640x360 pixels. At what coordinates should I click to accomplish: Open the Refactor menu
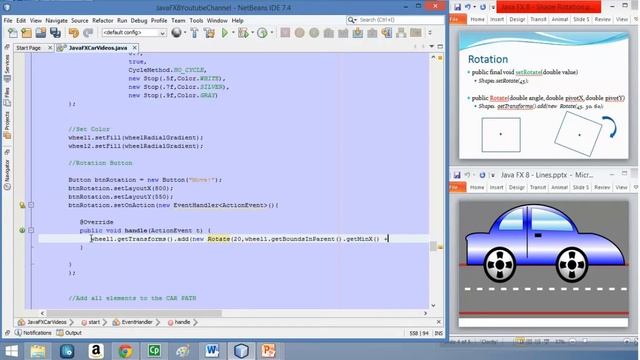[102, 20]
